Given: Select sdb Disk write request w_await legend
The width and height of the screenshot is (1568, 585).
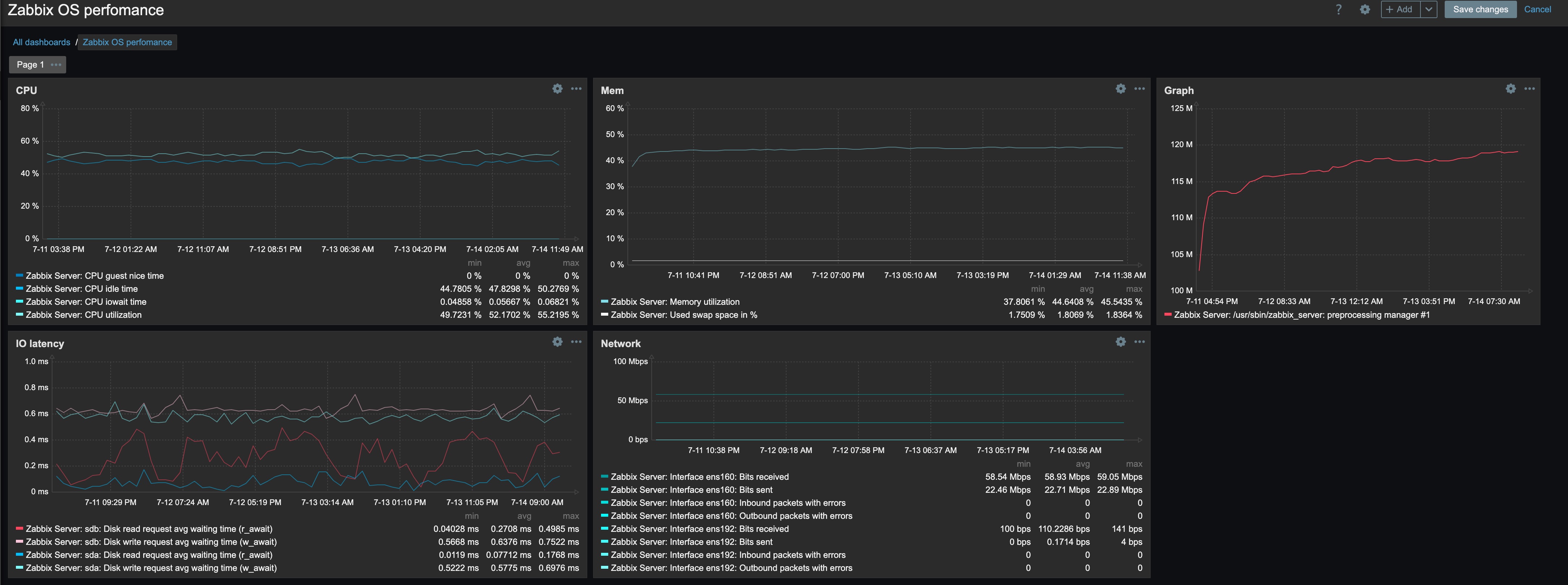Looking at the screenshot, I should tap(151, 542).
